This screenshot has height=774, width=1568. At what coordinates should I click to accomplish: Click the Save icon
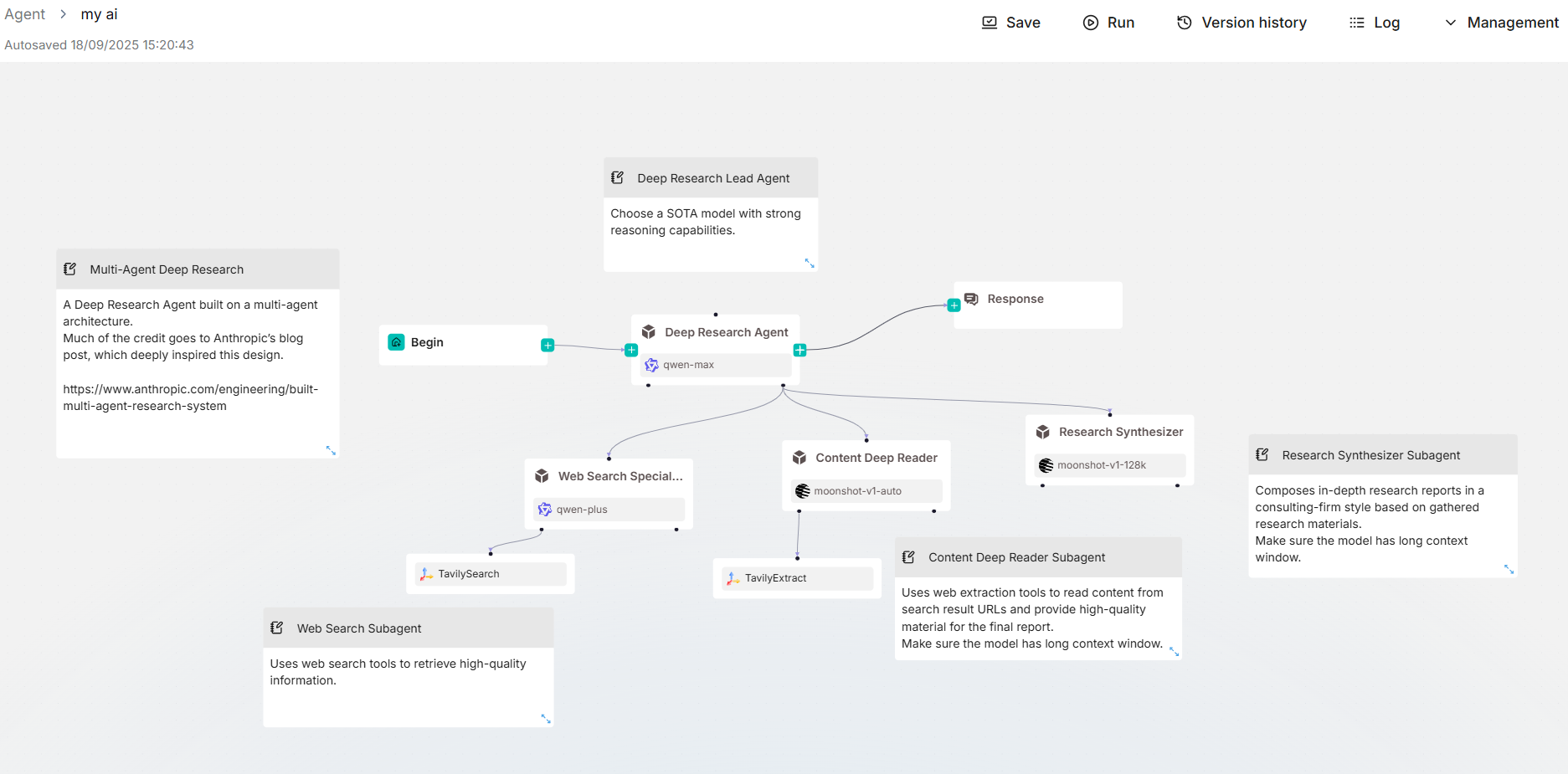[x=990, y=23]
